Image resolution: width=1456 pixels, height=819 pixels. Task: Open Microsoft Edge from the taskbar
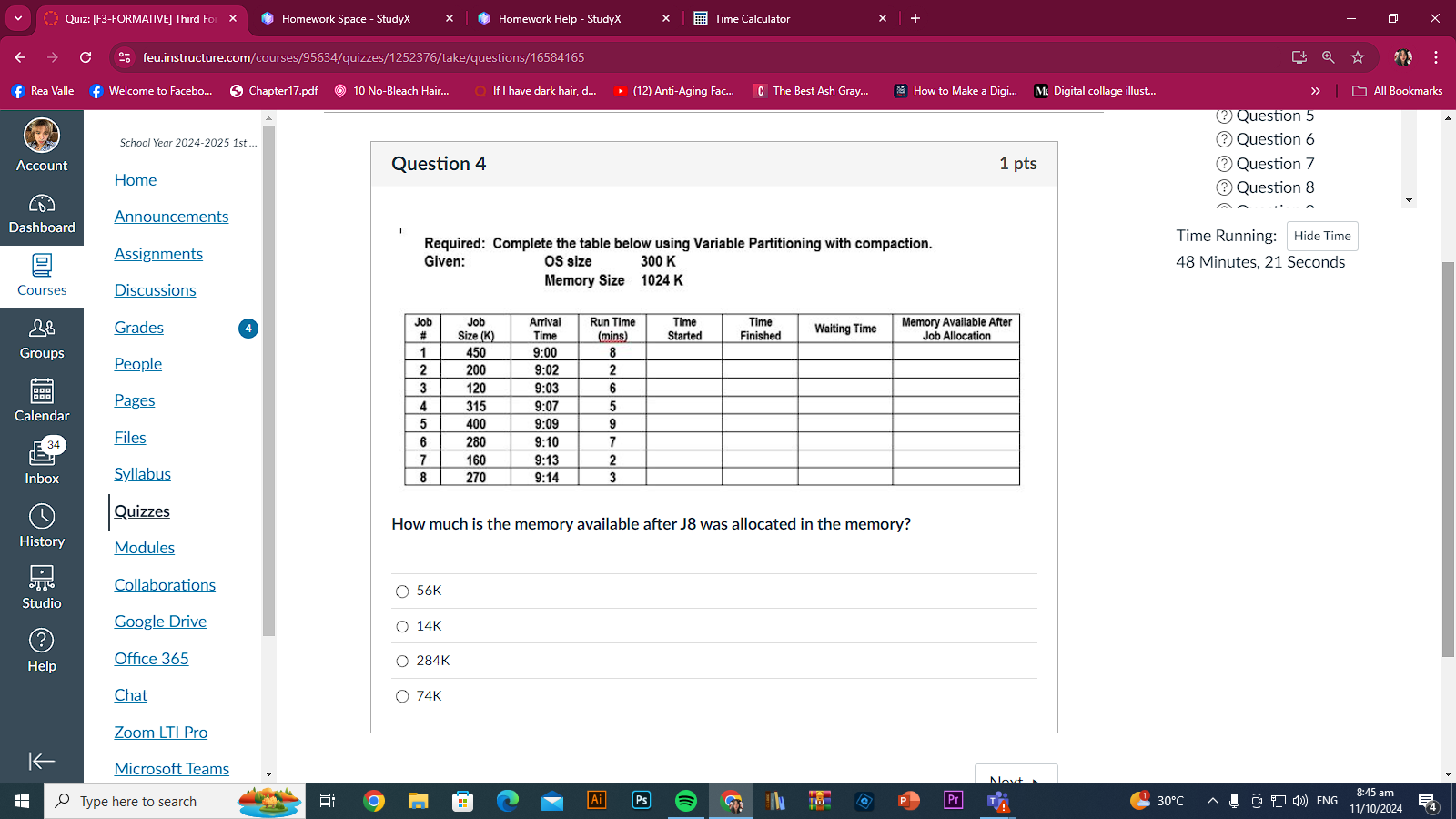pyautogui.click(x=508, y=801)
